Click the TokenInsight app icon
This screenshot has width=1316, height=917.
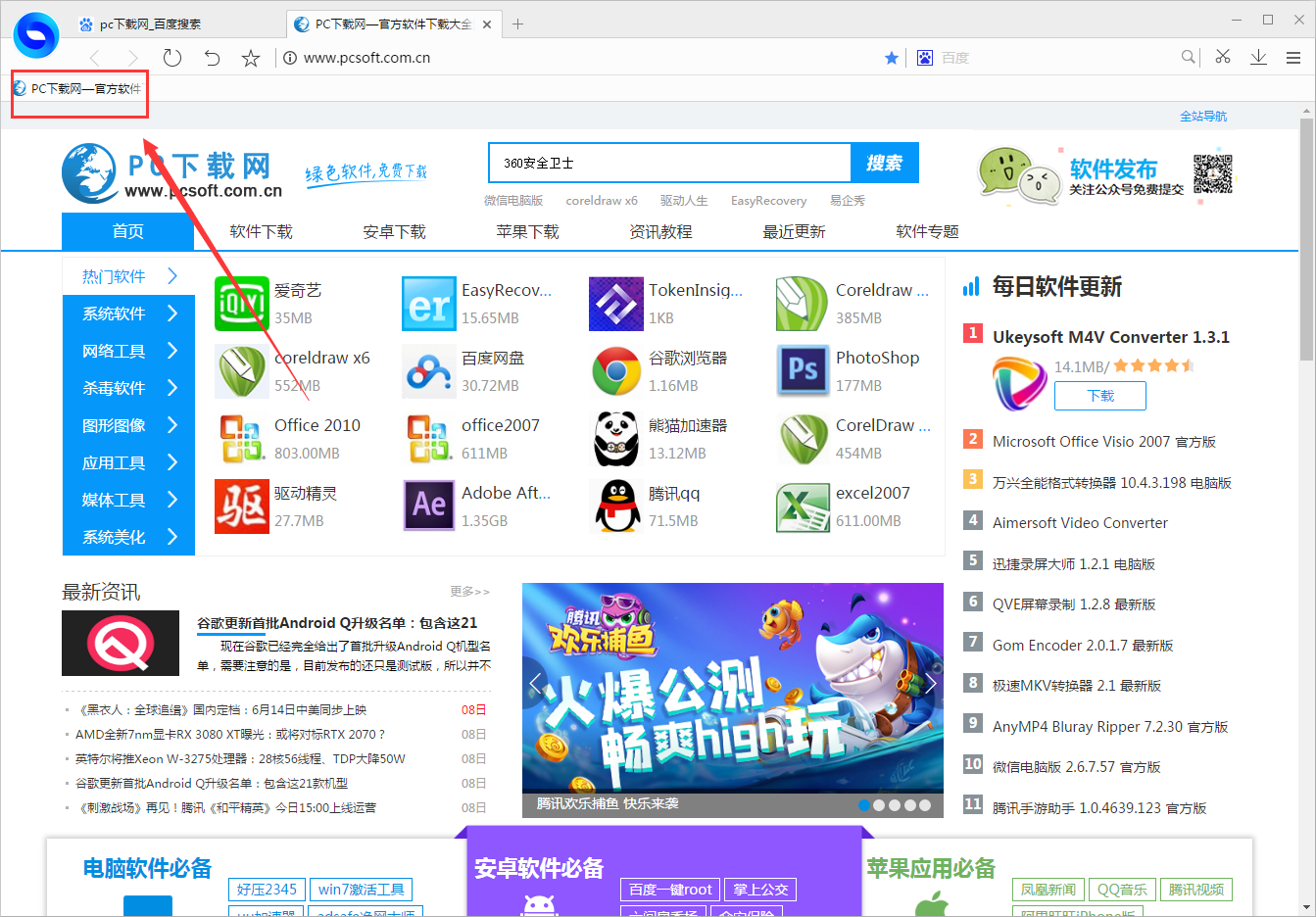pyautogui.click(x=615, y=304)
